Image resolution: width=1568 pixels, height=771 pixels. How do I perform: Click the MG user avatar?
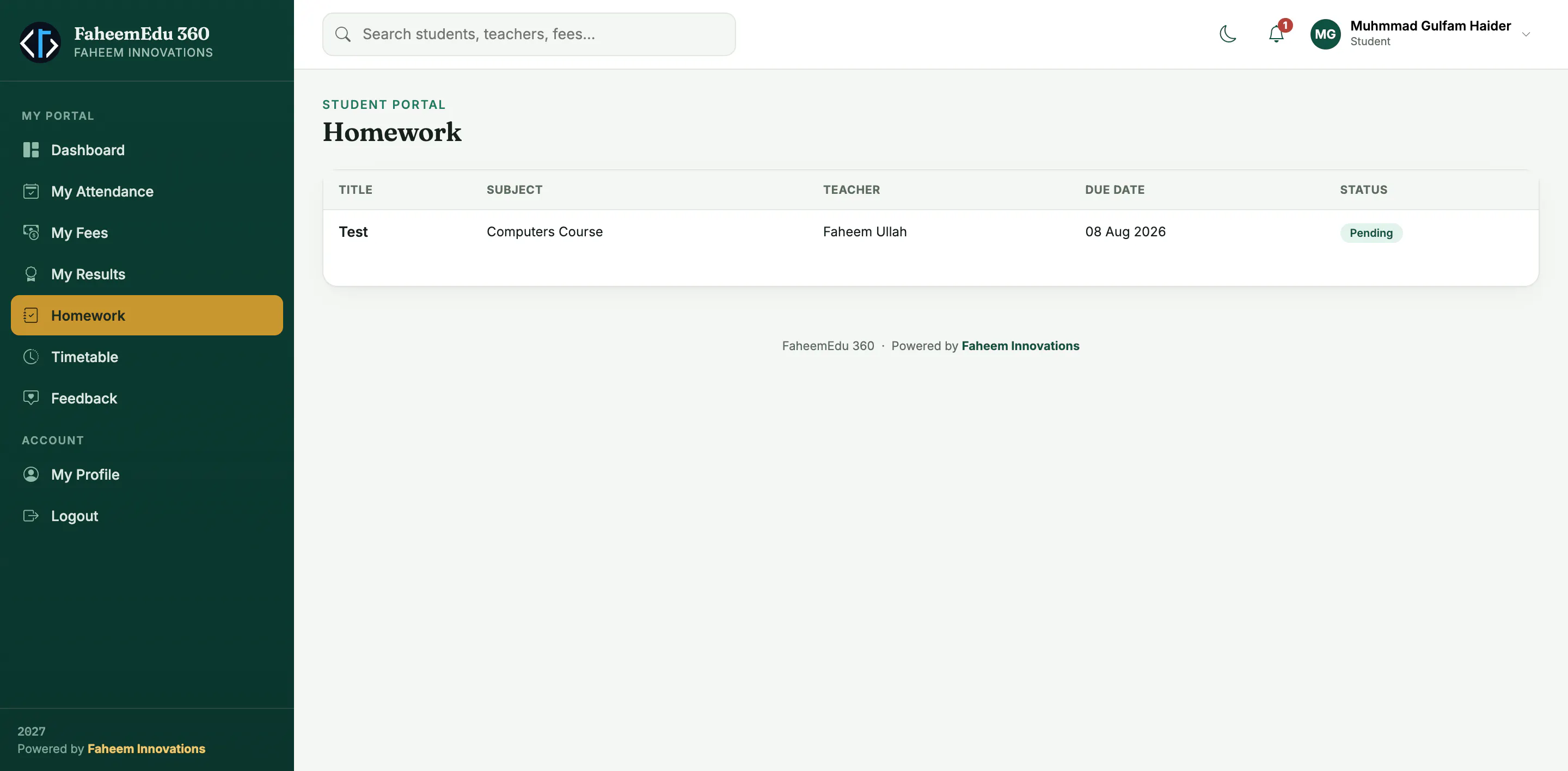(x=1325, y=34)
